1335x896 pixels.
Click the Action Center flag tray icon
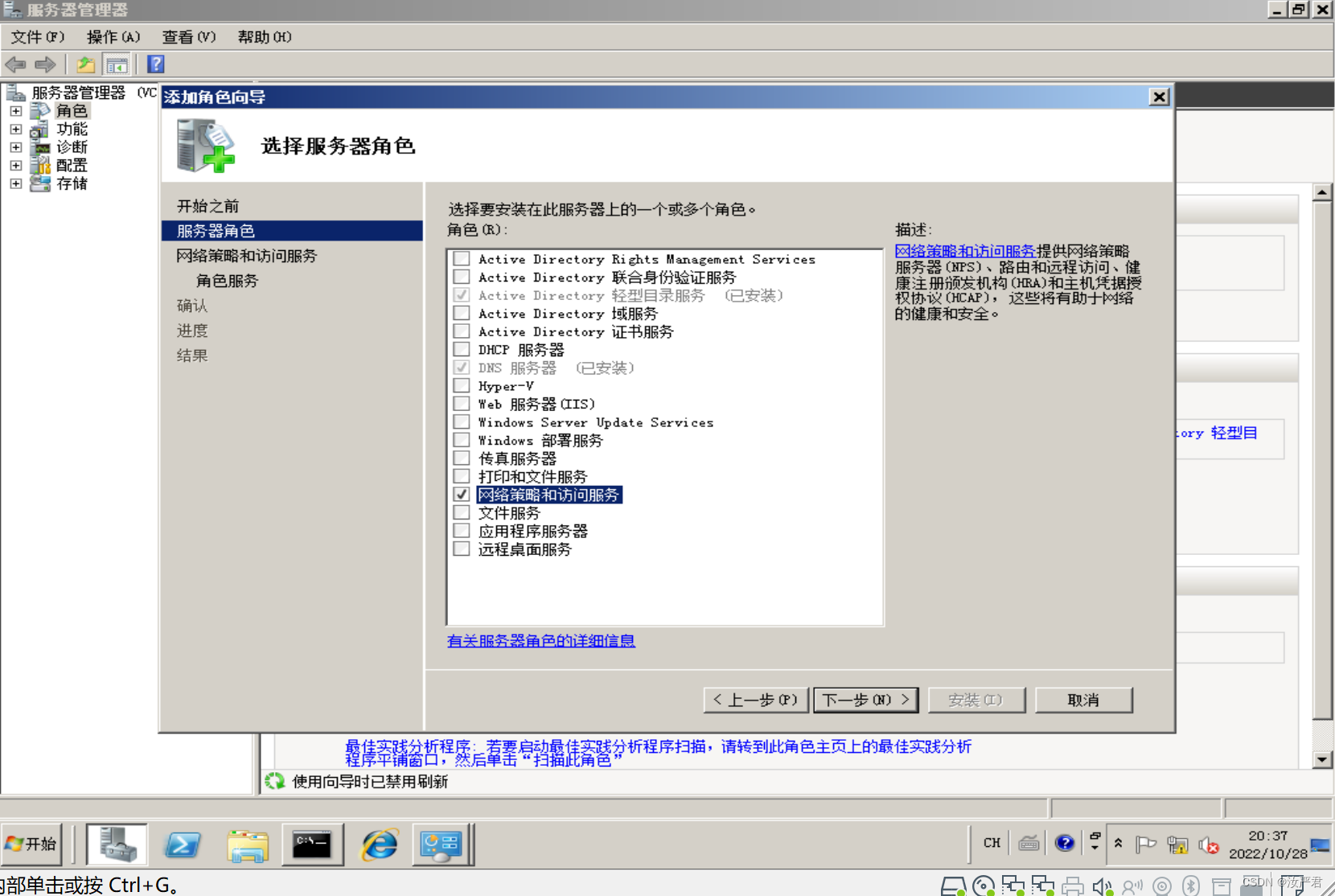1145,845
